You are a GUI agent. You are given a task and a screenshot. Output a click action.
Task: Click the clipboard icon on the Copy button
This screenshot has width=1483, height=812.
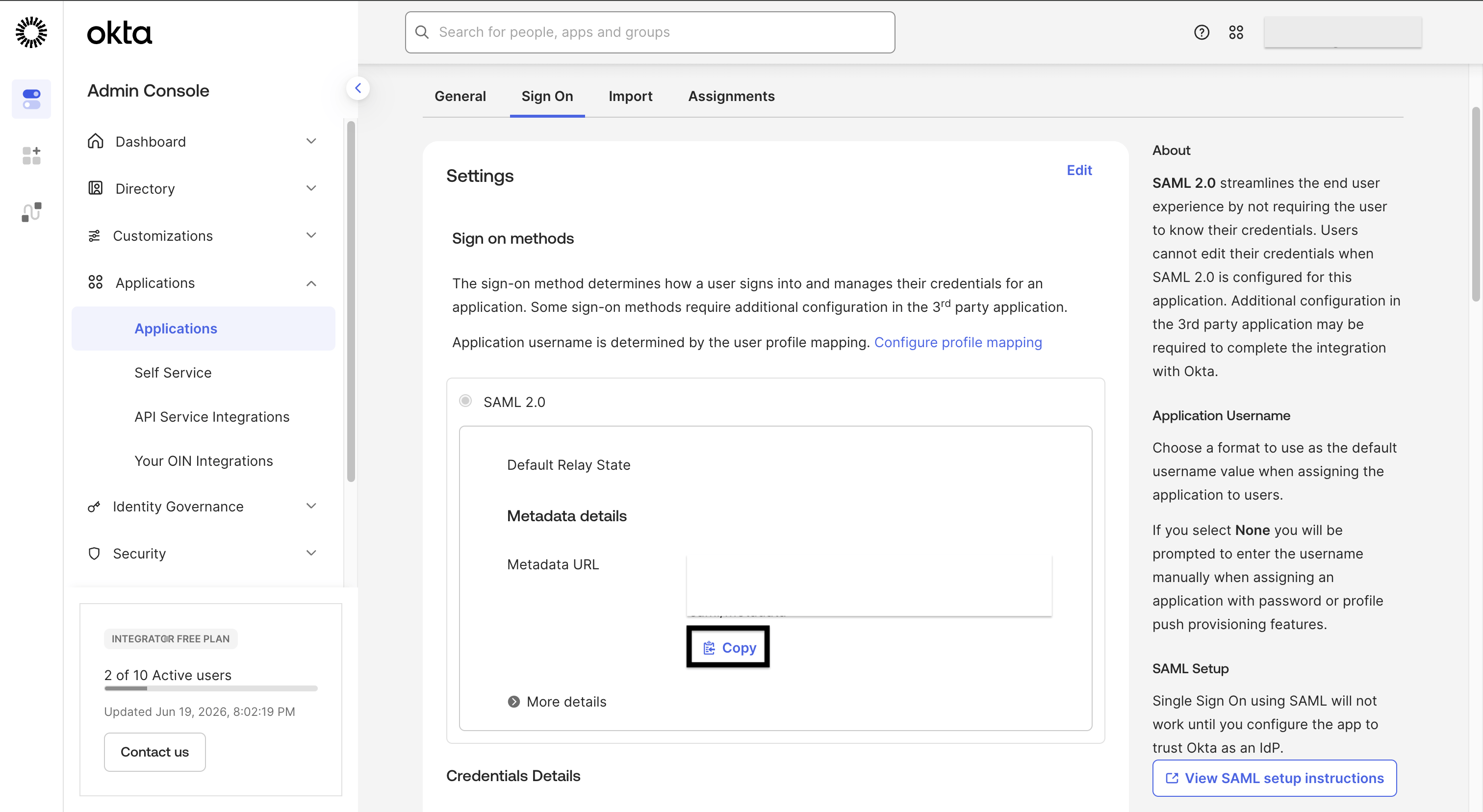pyautogui.click(x=709, y=648)
